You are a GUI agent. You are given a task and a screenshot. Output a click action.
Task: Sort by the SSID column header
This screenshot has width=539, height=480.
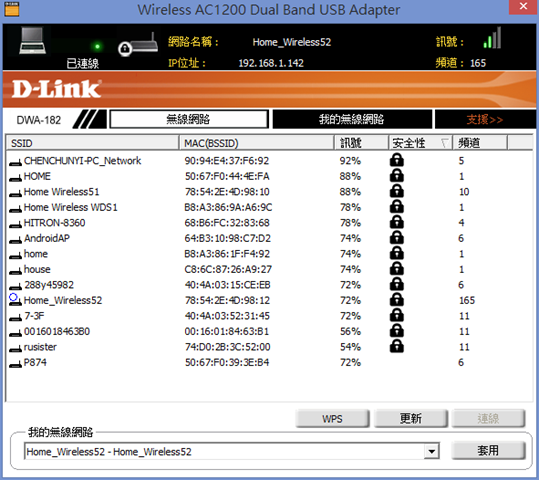click(x=93, y=143)
